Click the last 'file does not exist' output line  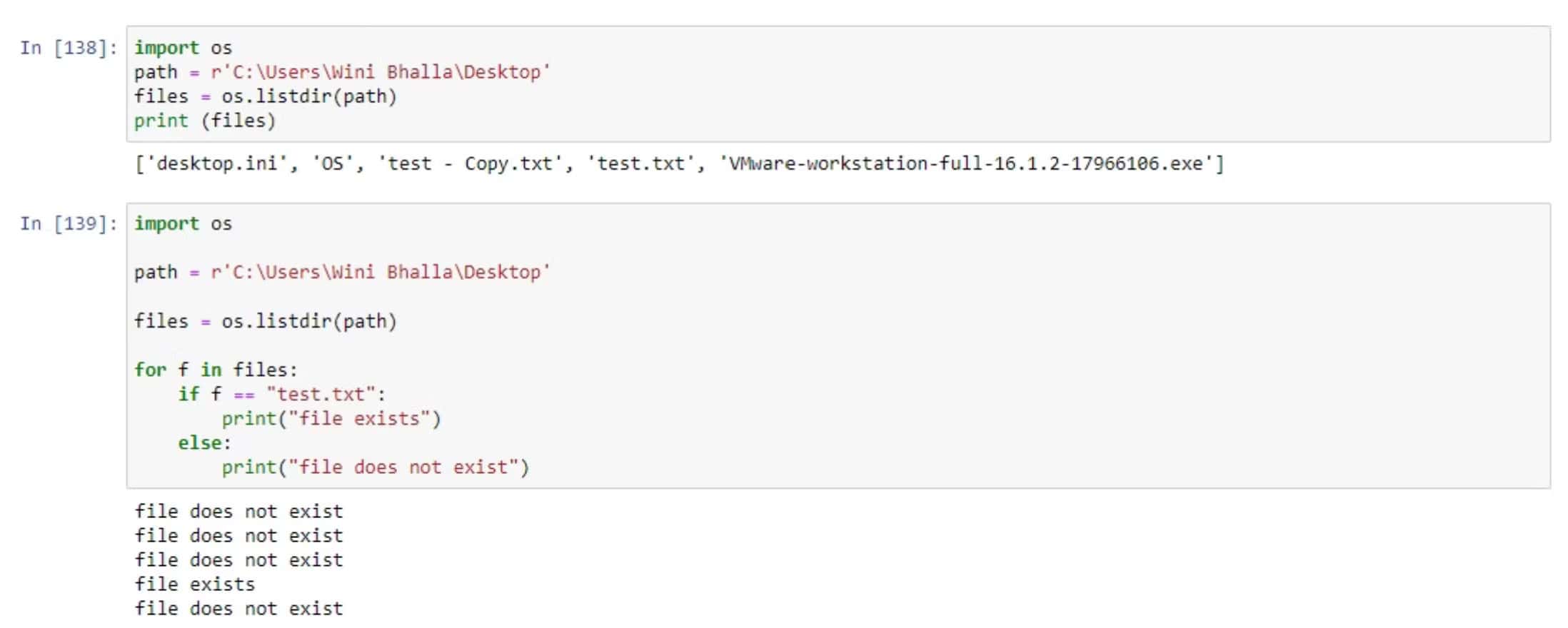(238, 609)
